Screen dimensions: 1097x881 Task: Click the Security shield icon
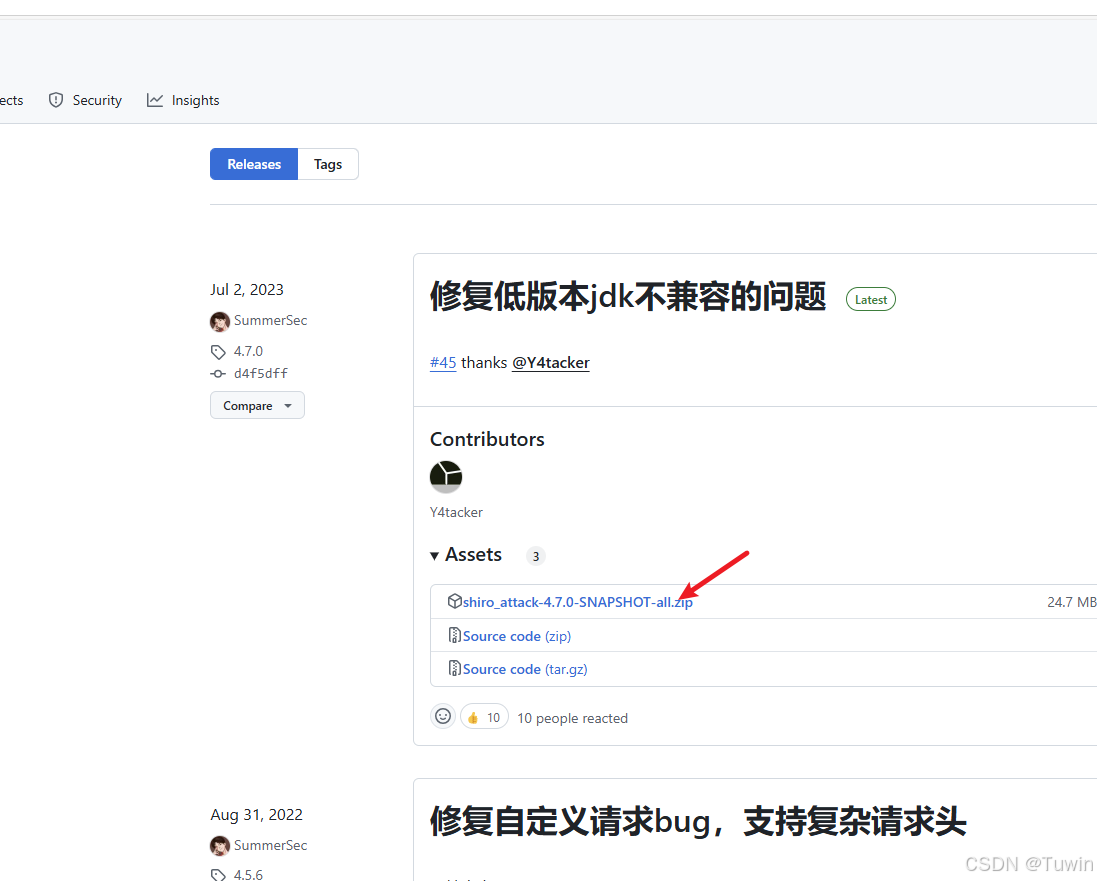click(x=56, y=100)
